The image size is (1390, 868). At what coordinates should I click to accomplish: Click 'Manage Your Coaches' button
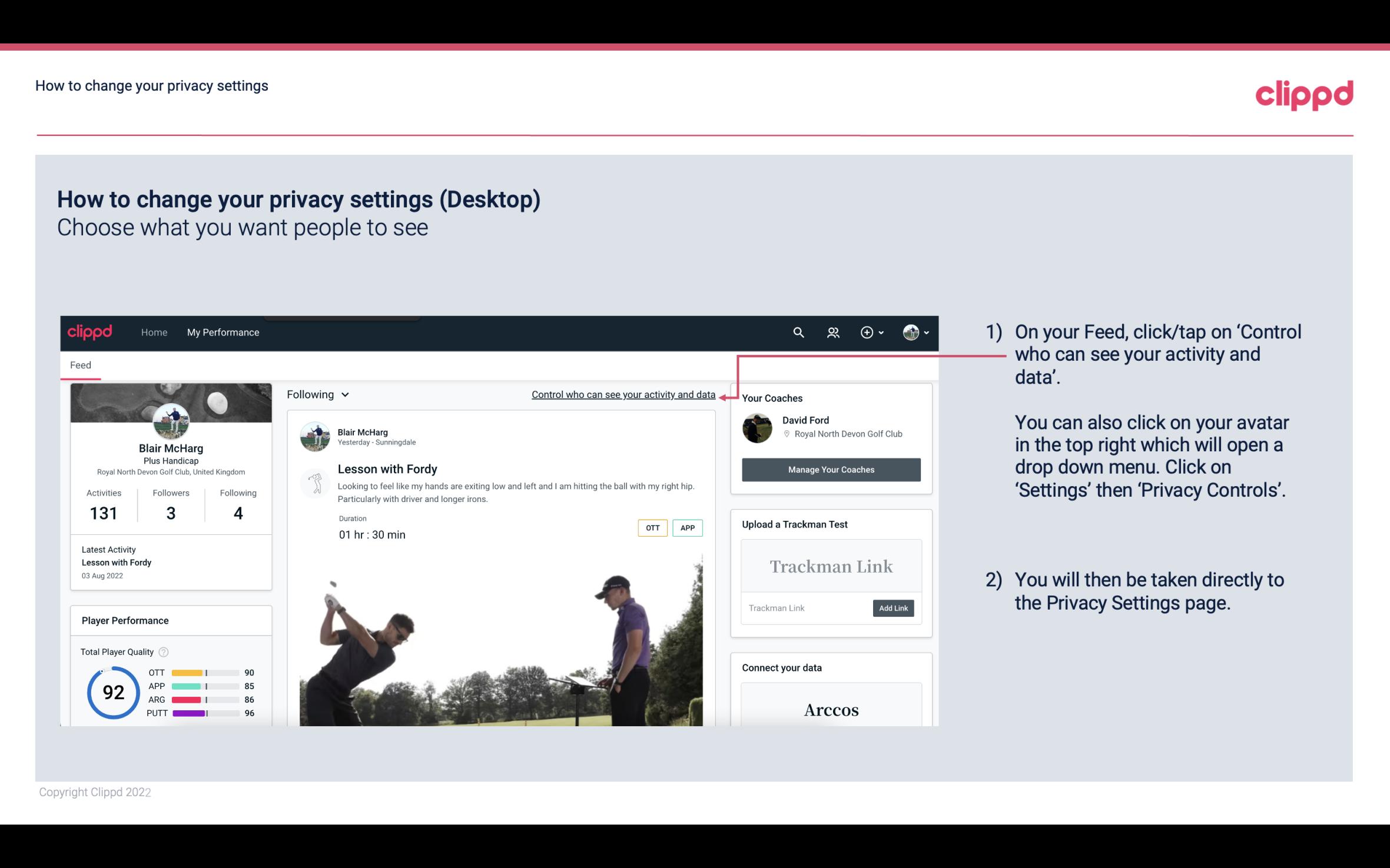coord(831,469)
